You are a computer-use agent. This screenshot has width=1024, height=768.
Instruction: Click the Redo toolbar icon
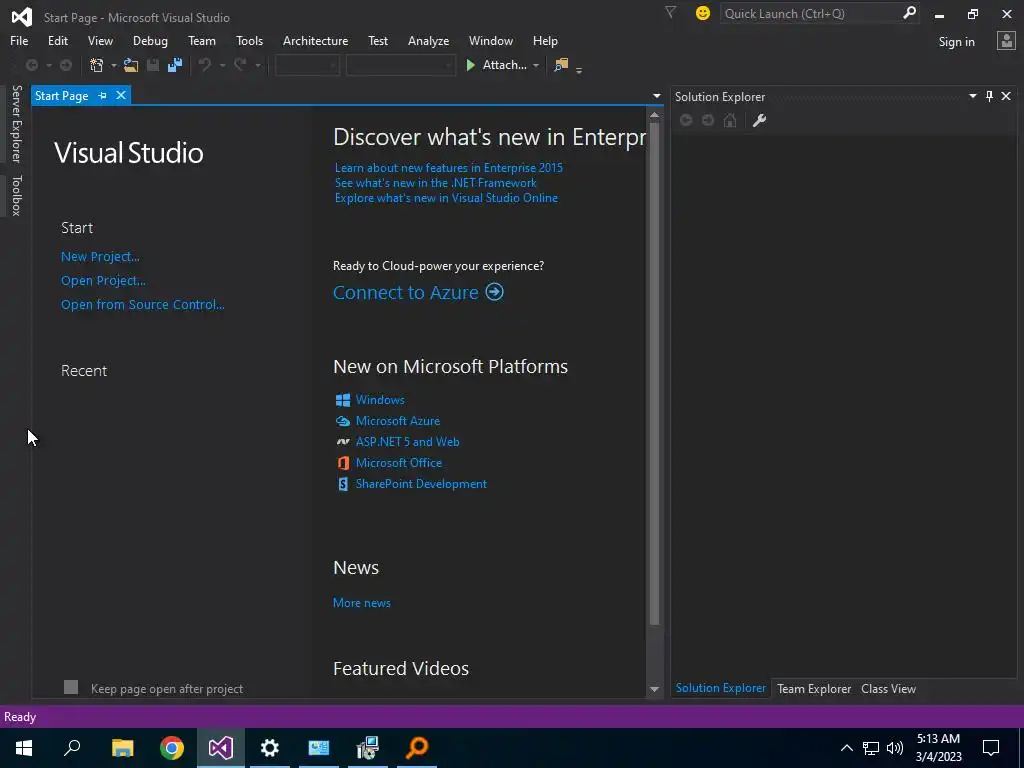pos(240,65)
